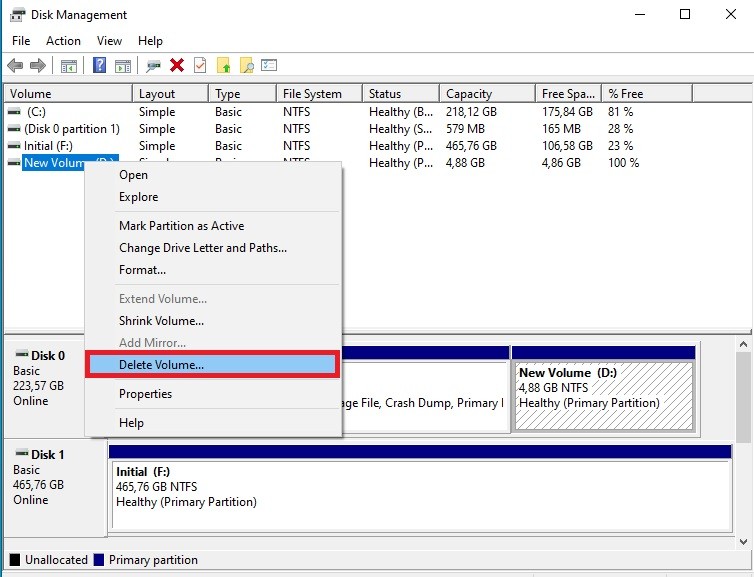The image size is (754, 577).
Task: Click the Connect/rescan disk toolbar icon
Action: [x=153, y=66]
